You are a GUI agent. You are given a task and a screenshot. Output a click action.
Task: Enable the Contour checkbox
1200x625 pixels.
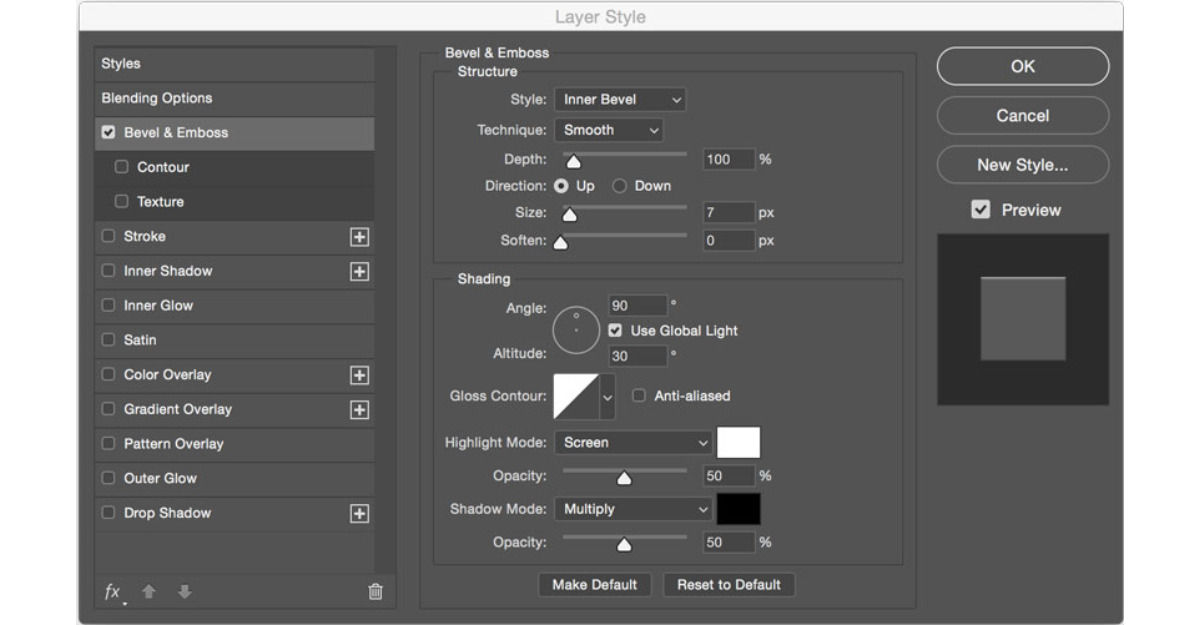point(122,167)
